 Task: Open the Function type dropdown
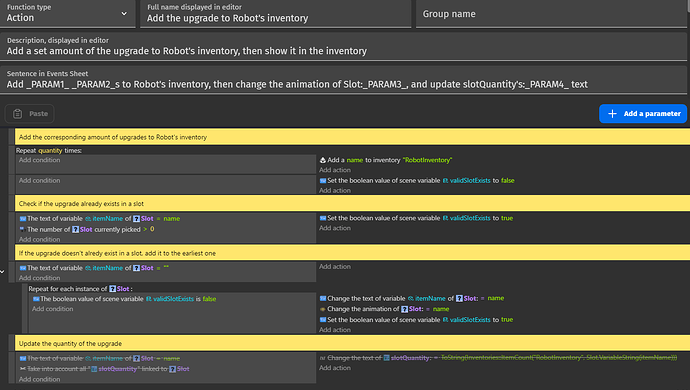point(68,14)
